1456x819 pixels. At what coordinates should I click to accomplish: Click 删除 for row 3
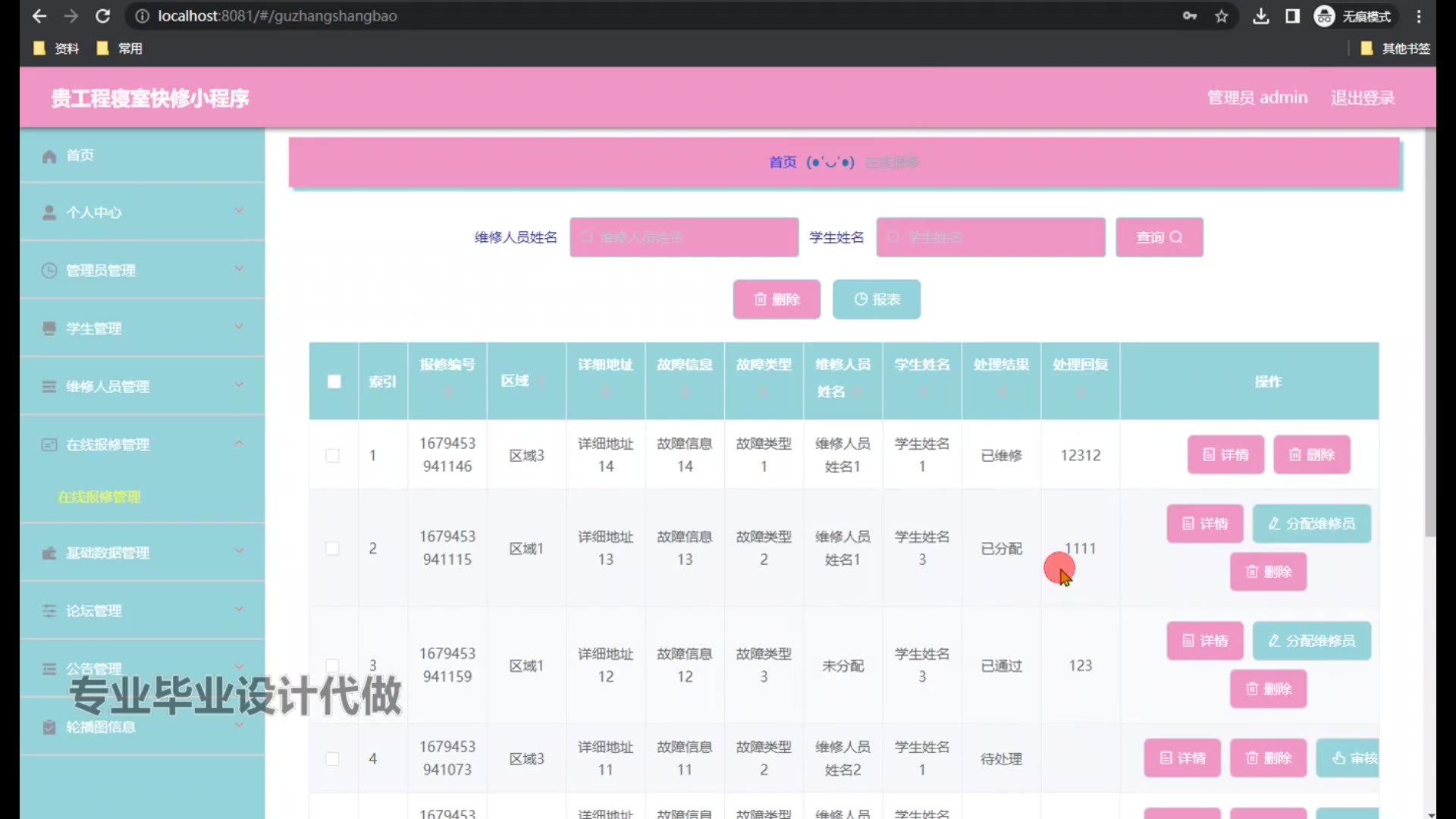click(x=1269, y=689)
